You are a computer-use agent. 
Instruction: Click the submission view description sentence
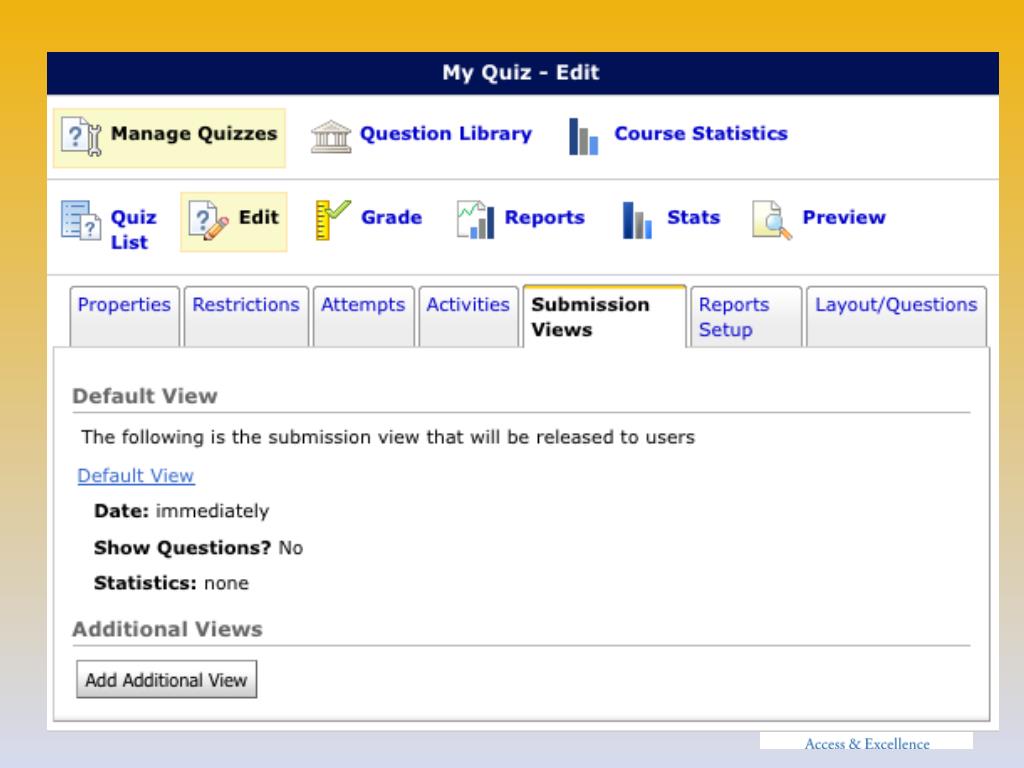pyautogui.click(x=388, y=437)
